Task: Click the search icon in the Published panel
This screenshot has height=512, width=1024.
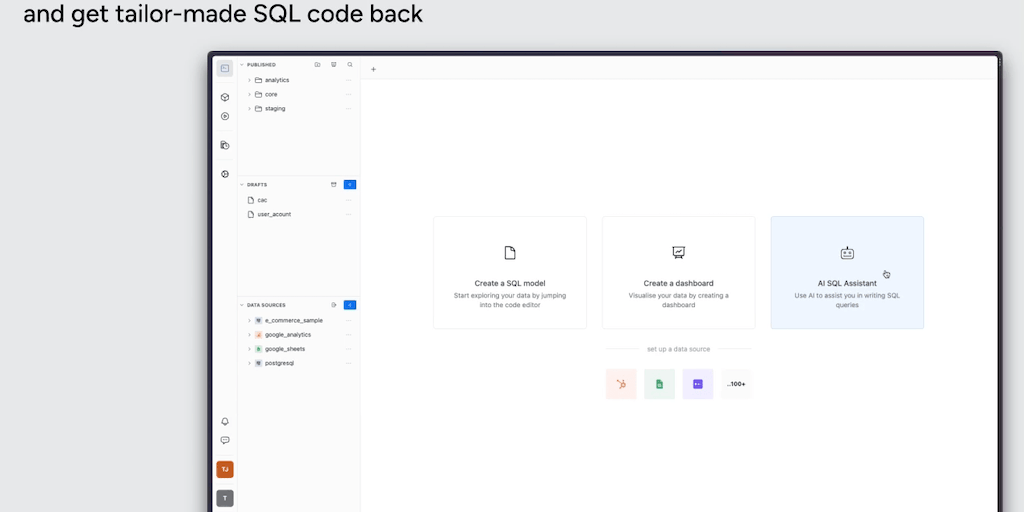Action: point(350,64)
